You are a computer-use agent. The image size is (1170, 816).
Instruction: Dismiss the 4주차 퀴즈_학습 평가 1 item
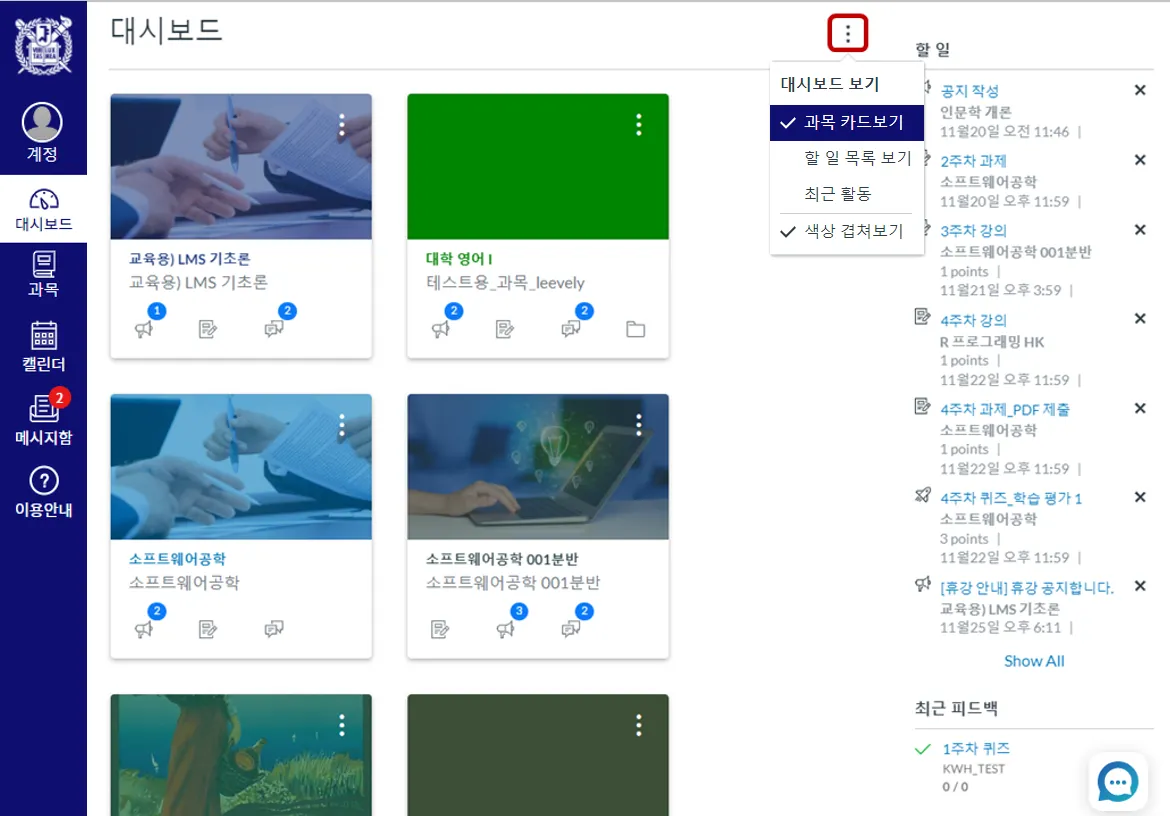pyautogui.click(x=1140, y=498)
